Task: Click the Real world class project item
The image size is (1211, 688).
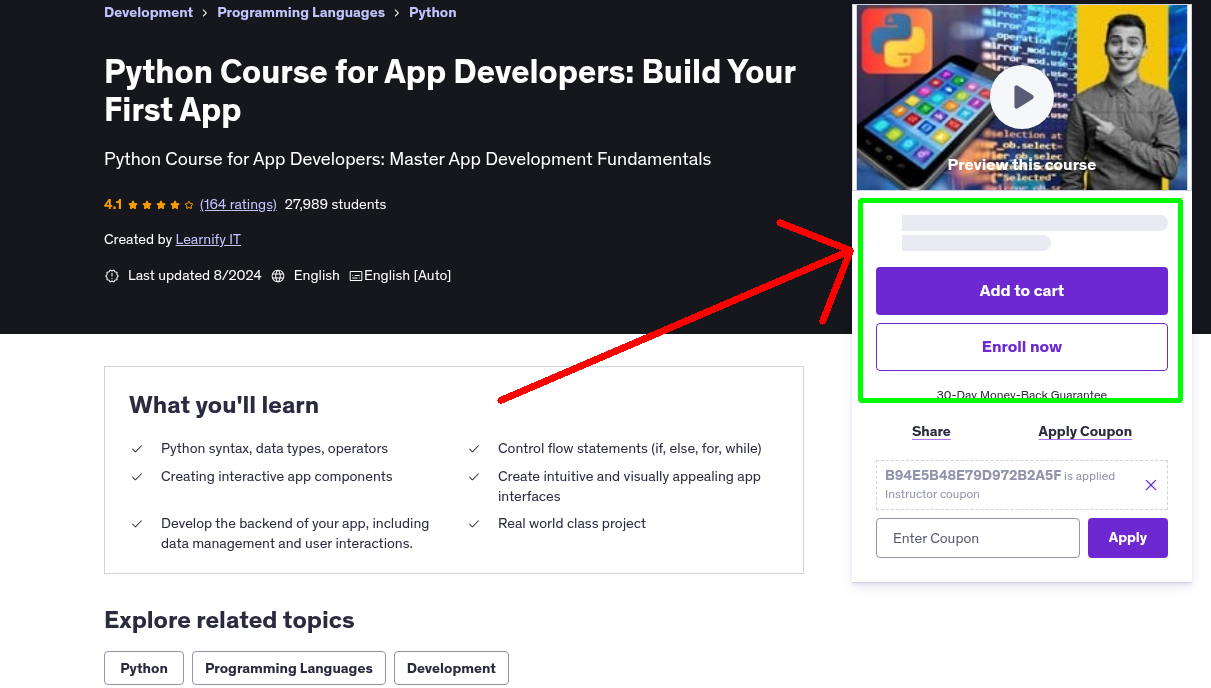Action: click(x=572, y=524)
